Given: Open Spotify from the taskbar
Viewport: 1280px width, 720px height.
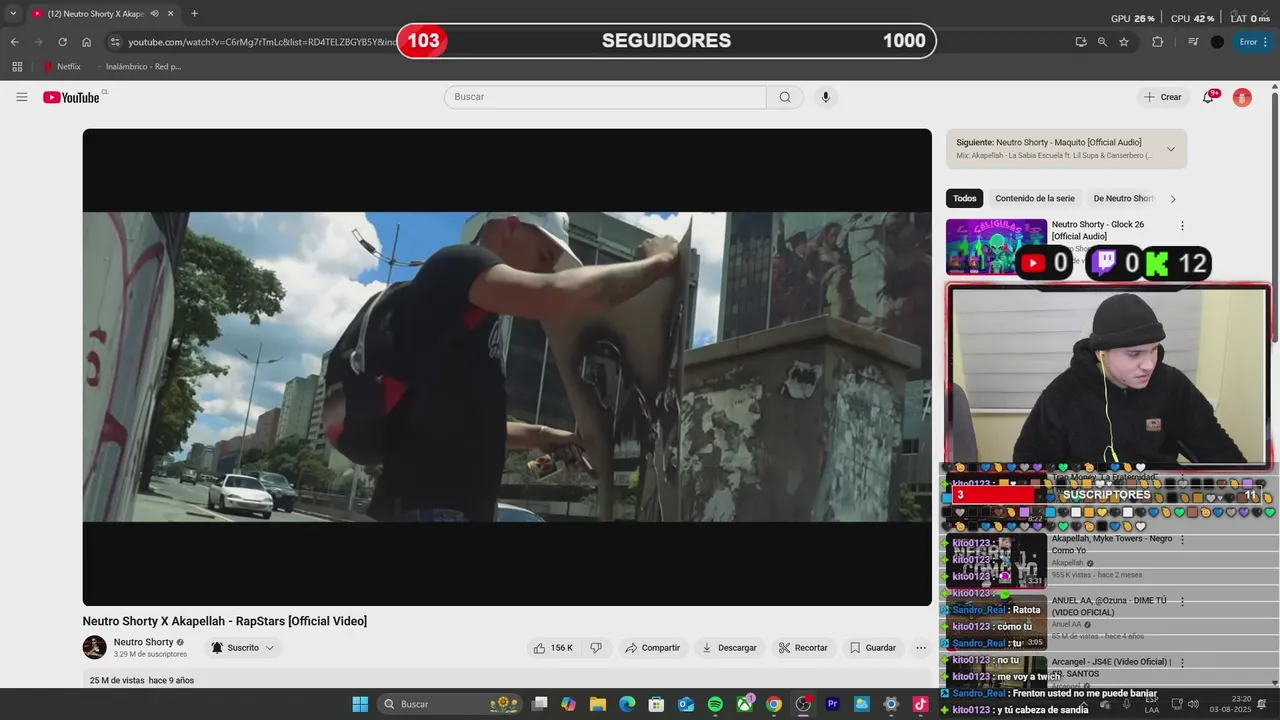Looking at the screenshot, I should click(715, 704).
